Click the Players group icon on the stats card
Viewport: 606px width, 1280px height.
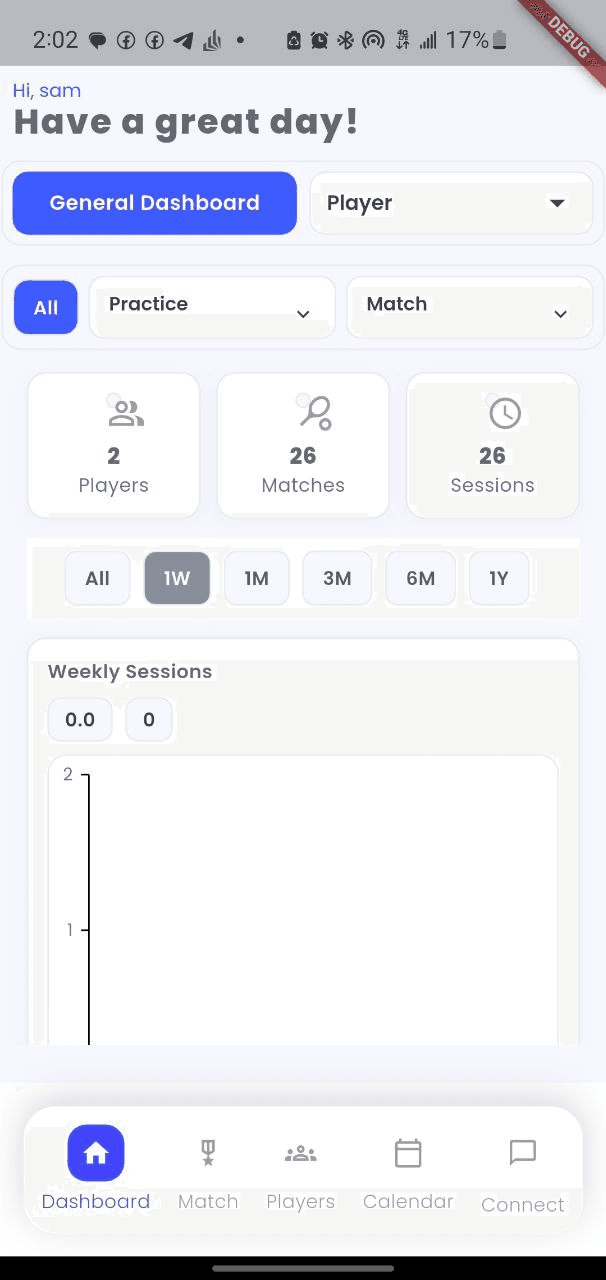point(113,412)
